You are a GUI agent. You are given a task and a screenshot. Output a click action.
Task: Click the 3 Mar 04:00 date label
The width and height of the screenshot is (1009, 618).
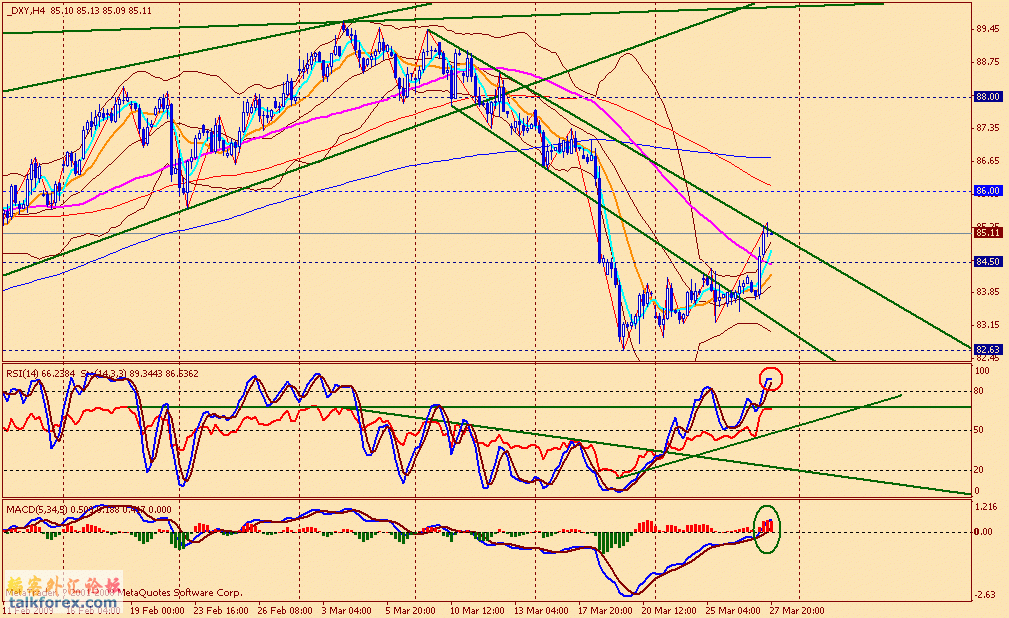coord(347,610)
